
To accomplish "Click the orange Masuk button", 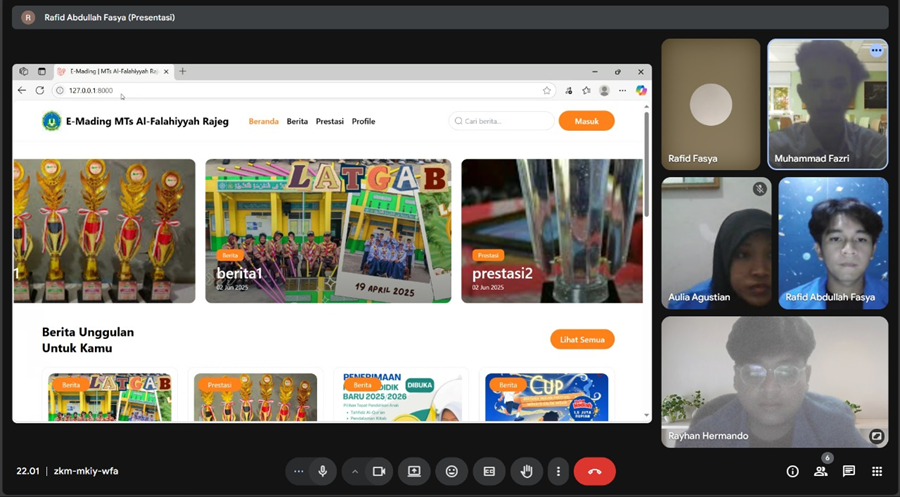I will pos(587,121).
